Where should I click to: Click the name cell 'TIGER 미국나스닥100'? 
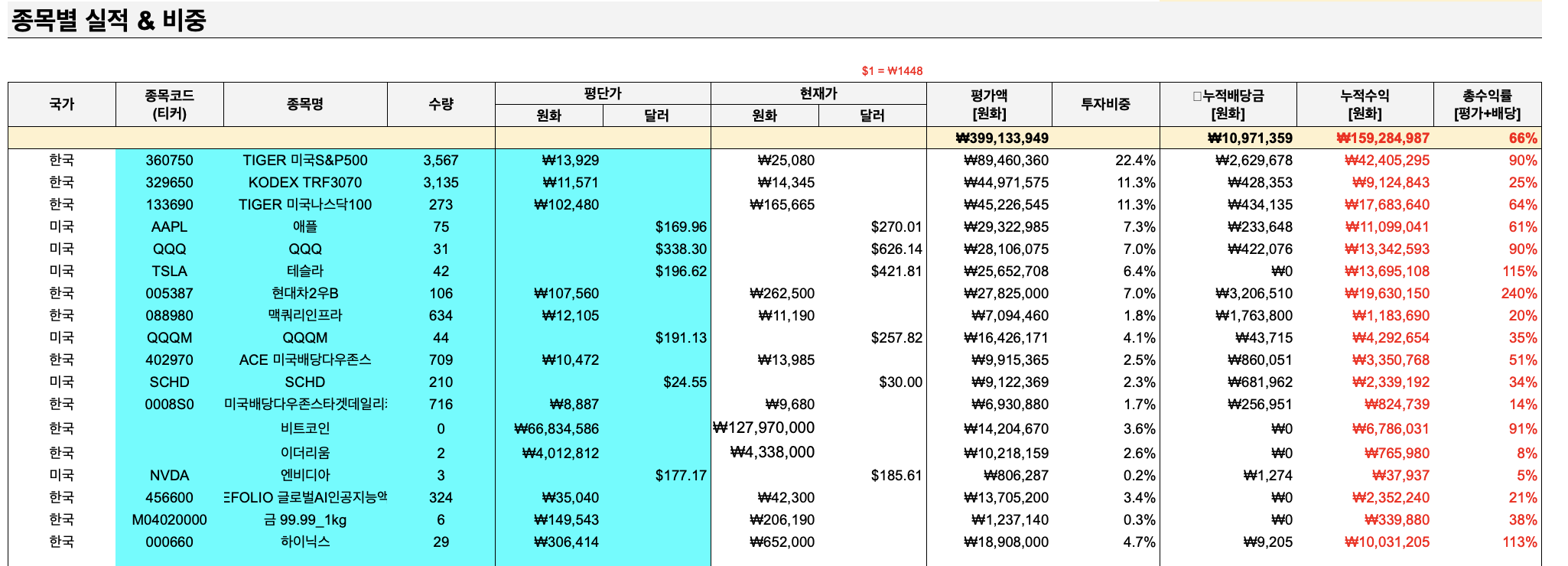click(305, 205)
